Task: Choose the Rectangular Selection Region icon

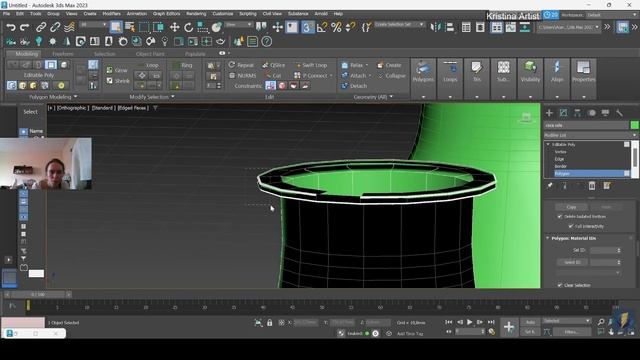Action: (x=144, y=27)
